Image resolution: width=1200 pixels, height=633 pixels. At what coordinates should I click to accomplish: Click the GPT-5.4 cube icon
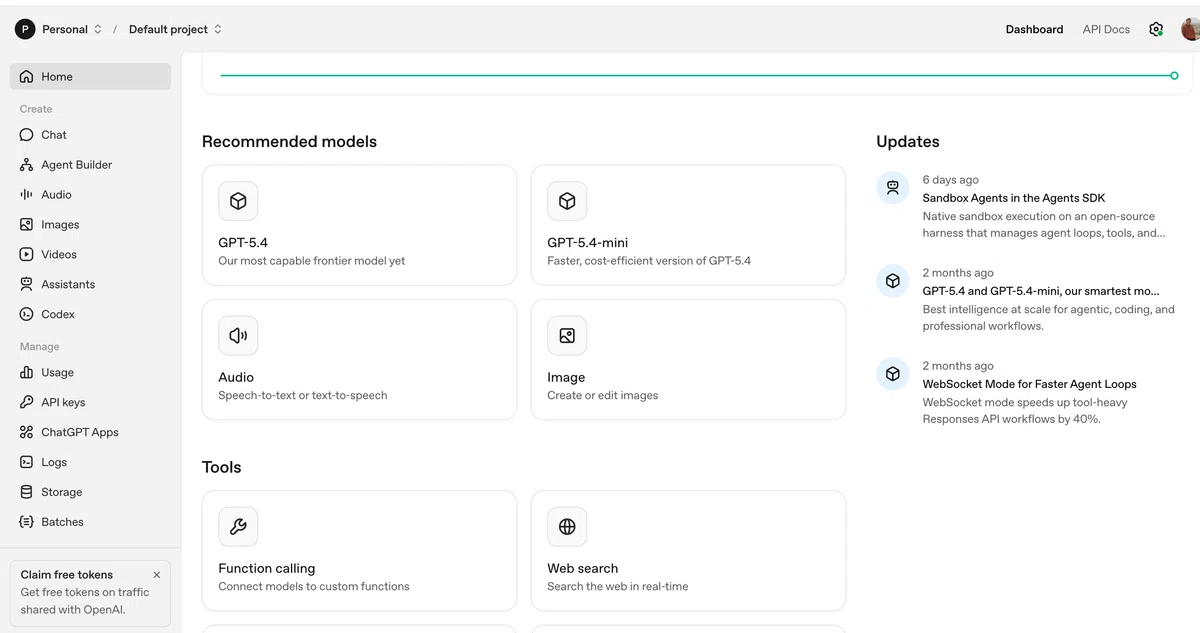click(x=238, y=201)
